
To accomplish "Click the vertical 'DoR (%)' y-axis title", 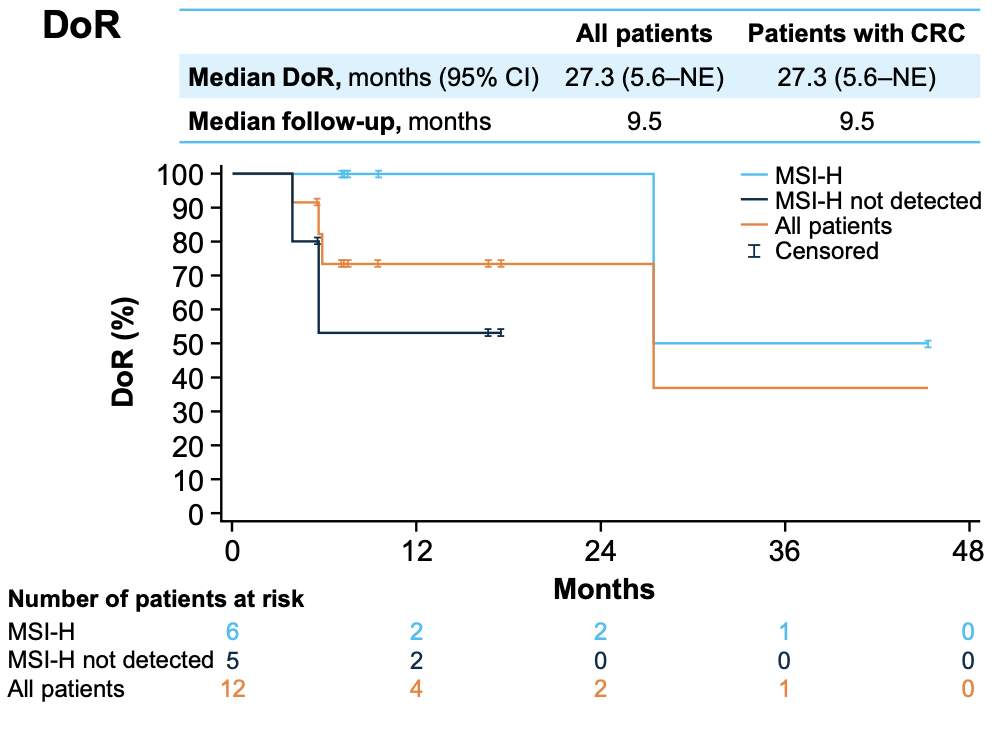I will click(x=124, y=340).
